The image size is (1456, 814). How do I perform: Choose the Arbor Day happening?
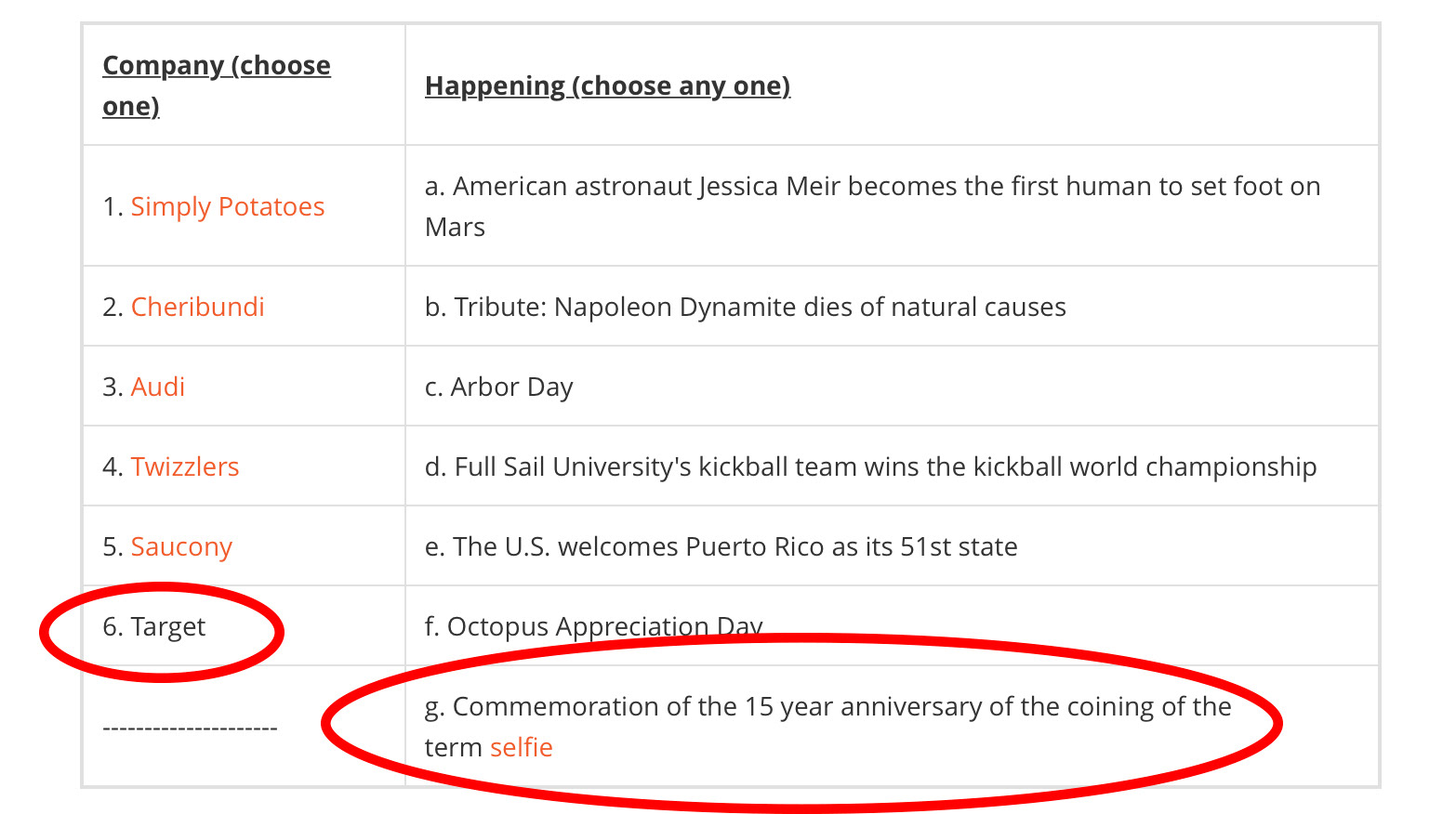pos(499,387)
